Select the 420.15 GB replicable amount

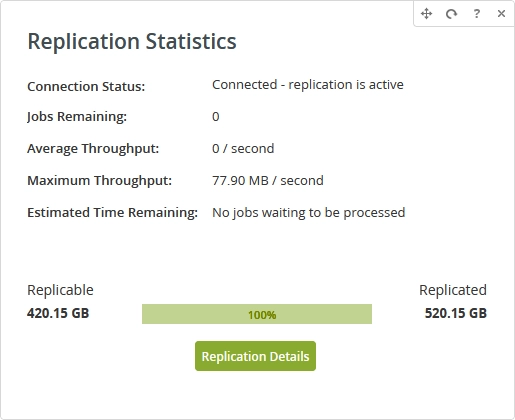(58, 313)
